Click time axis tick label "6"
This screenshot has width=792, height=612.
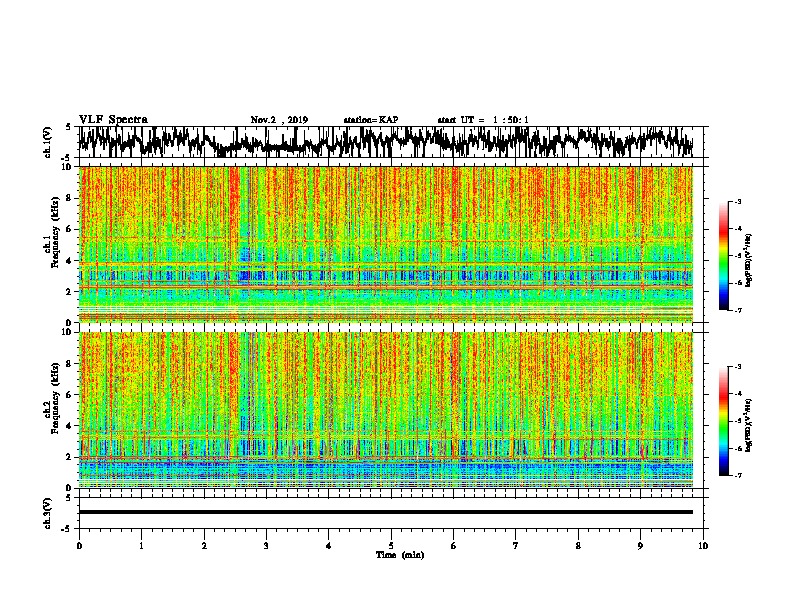click(x=454, y=546)
